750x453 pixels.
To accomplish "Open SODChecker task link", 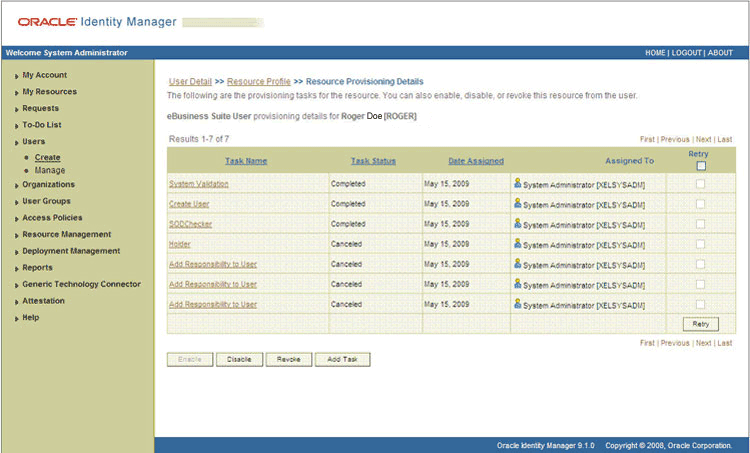I will (x=190, y=224).
